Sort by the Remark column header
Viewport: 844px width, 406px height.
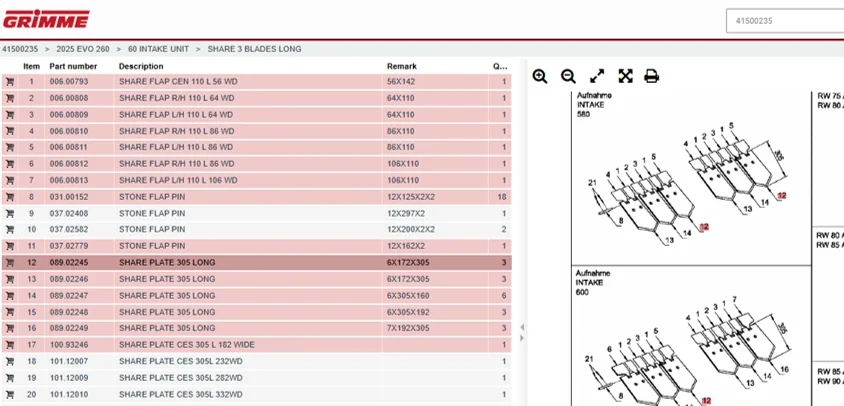click(x=402, y=66)
